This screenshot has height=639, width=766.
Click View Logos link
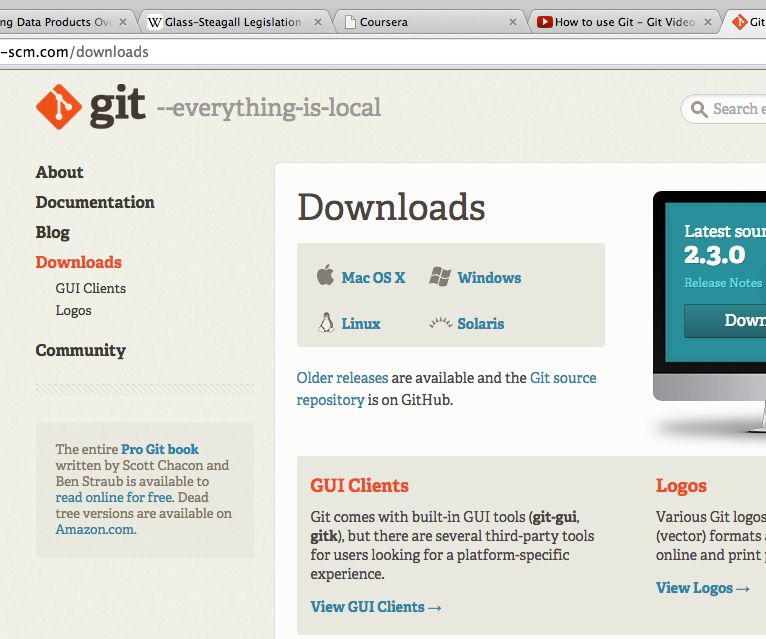(702, 588)
